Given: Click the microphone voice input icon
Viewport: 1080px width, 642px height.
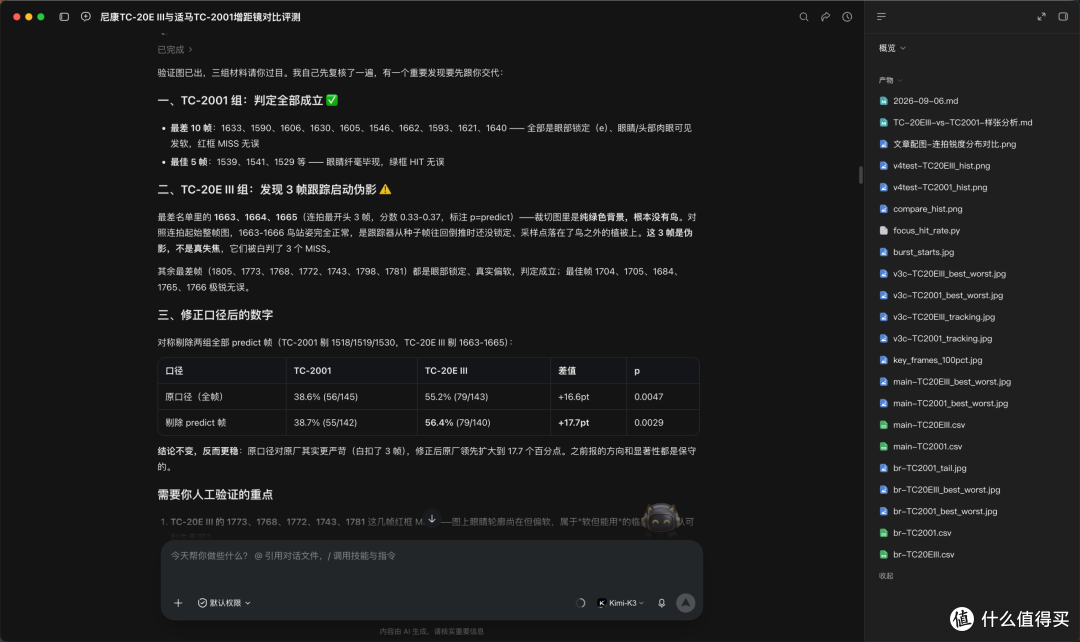Looking at the screenshot, I should pos(661,603).
